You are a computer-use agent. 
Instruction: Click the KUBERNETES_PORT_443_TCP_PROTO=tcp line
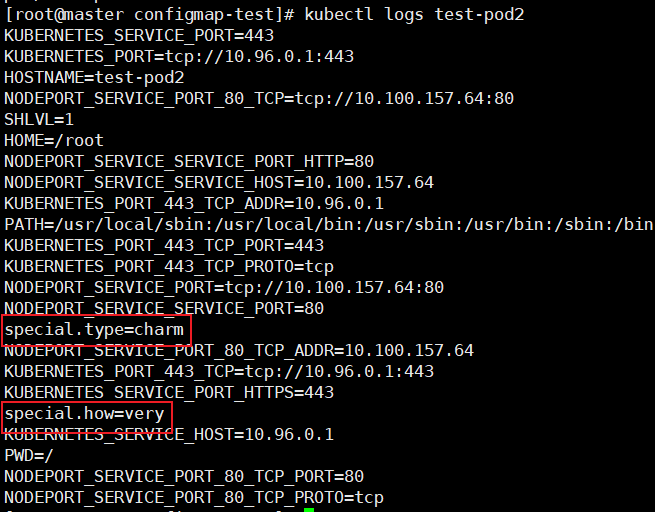[169, 266]
